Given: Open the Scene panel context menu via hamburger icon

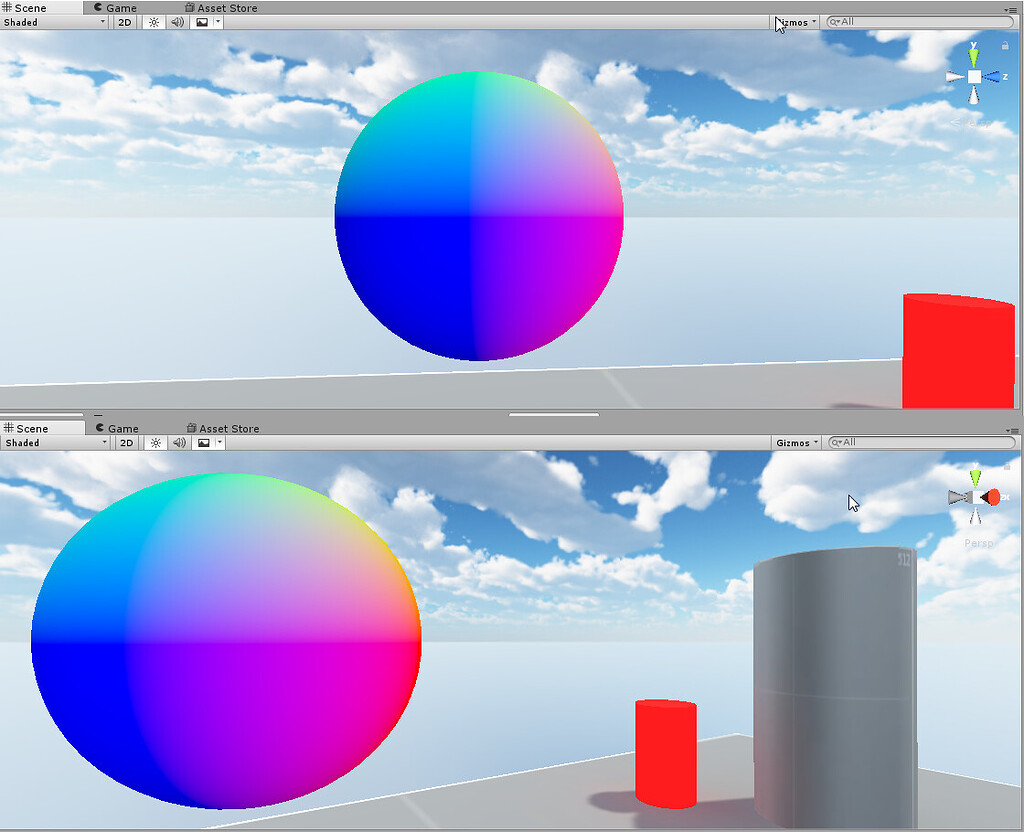Looking at the screenshot, I should tap(1014, 8).
